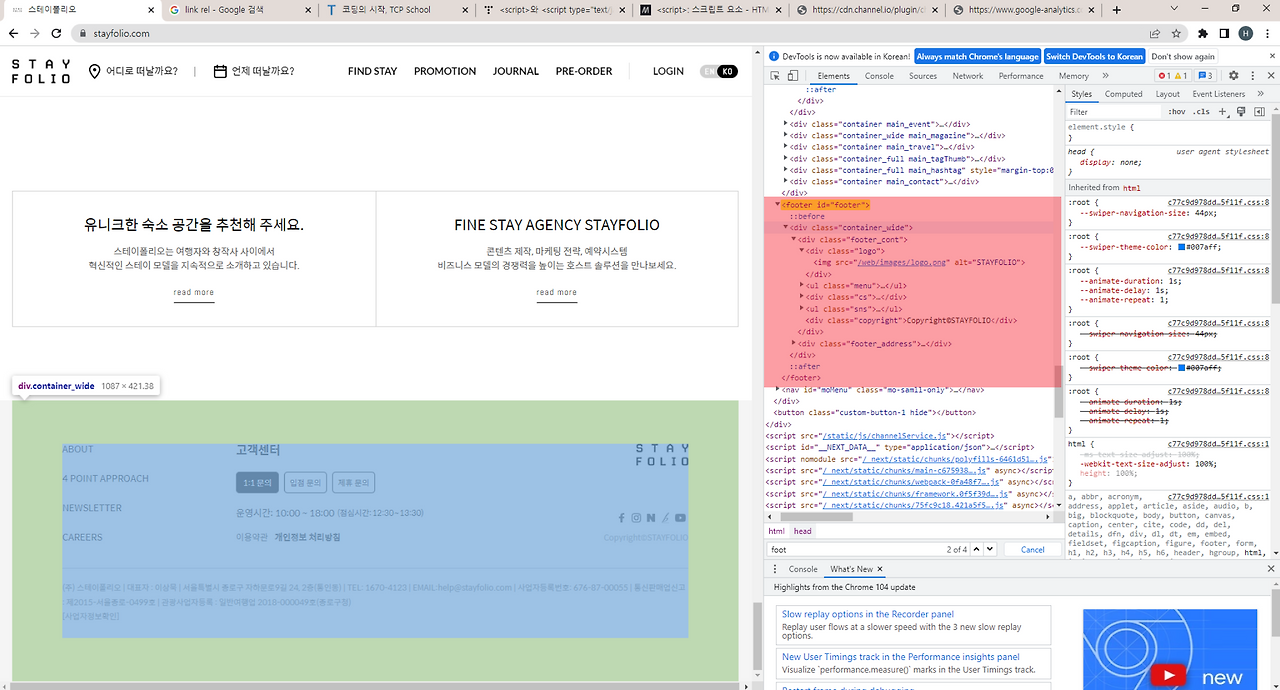The height and width of the screenshot is (690, 1280).
Task: Add a new style rule with plus icon
Action: (x=1222, y=112)
